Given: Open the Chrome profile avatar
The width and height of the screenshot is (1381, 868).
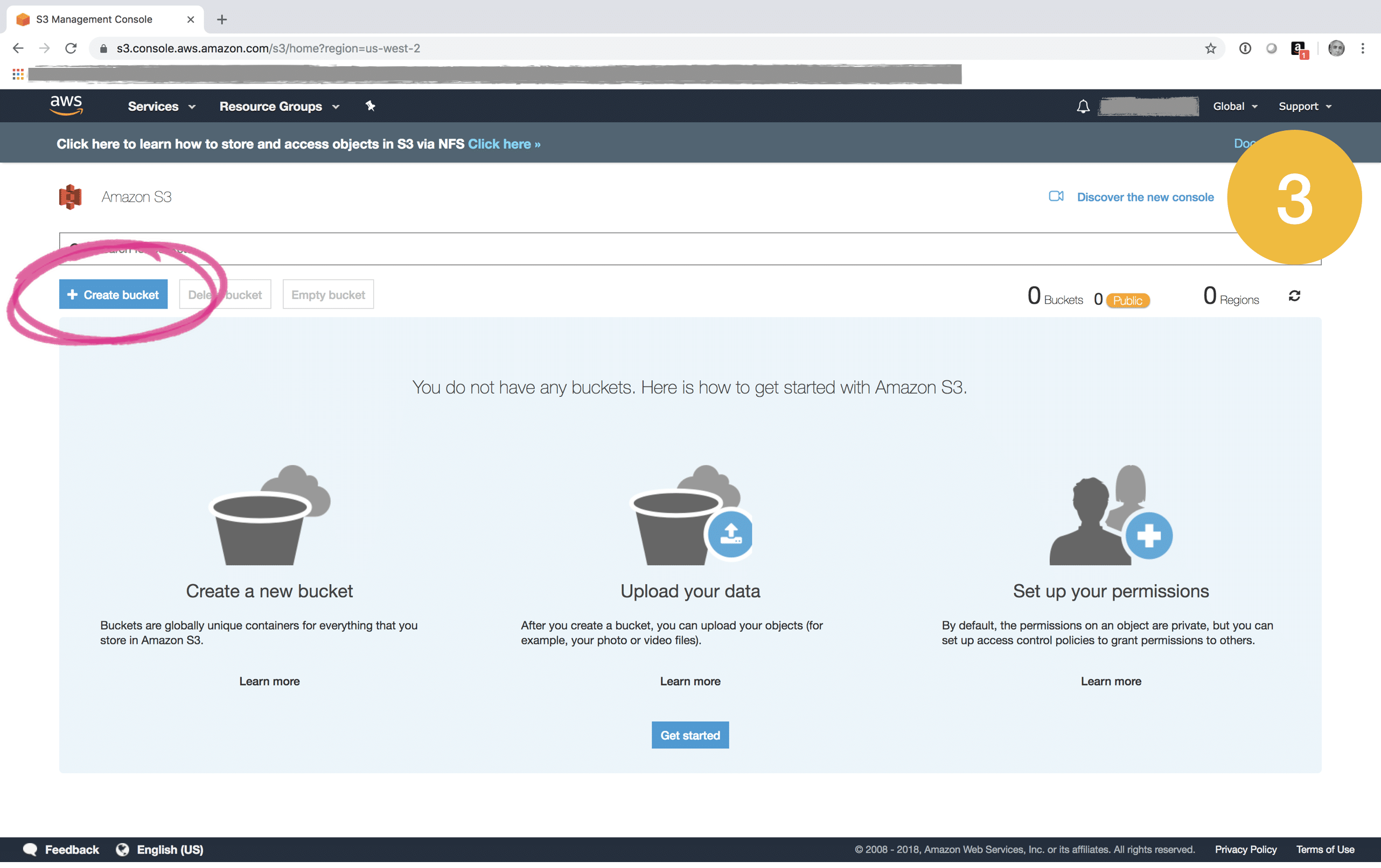Looking at the screenshot, I should (x=1337, y=48).
